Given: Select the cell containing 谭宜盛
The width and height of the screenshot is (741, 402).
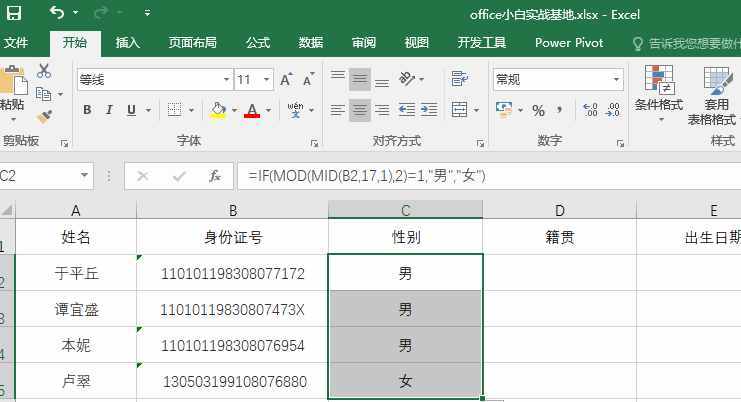Looking at the screenshot, I should pyautogui.click(x=76, y=310).
